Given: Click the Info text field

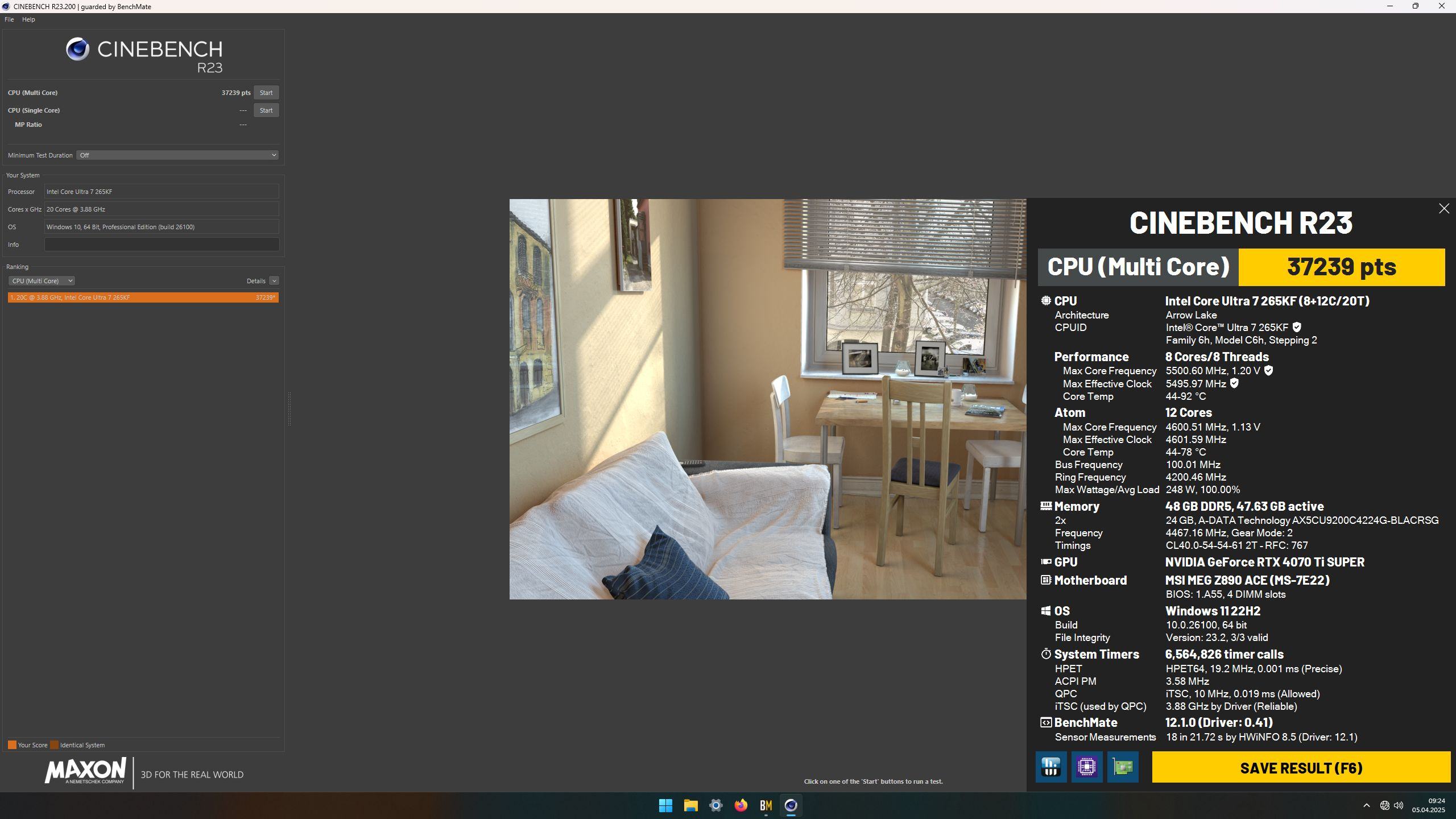Looking at the screenshot, I should coord(162,245).
